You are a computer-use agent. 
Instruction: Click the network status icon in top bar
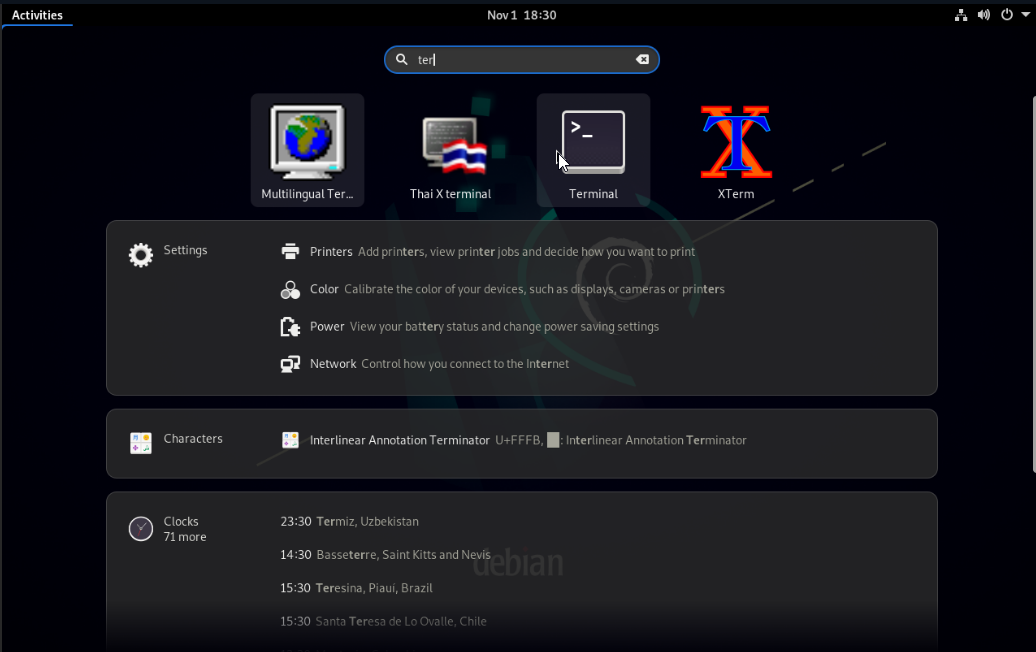click(x=961, y=15)
